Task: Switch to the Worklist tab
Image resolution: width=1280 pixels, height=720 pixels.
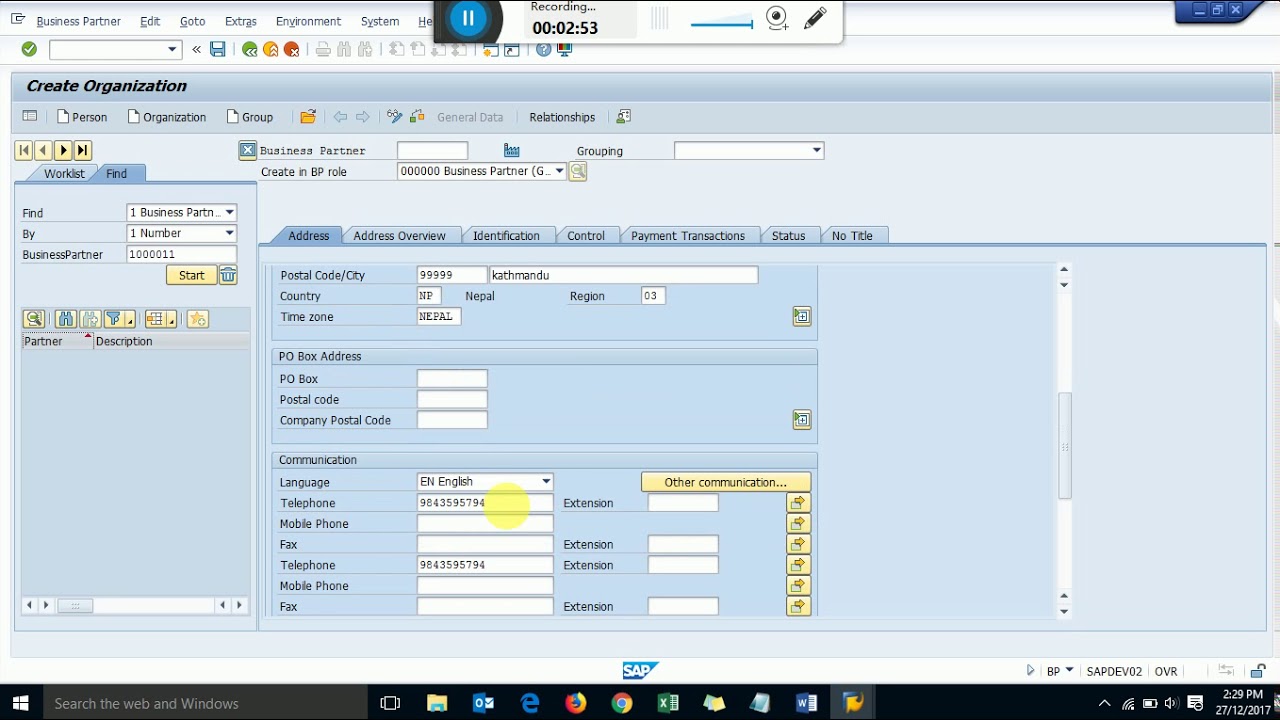Action: coord(64,174)
